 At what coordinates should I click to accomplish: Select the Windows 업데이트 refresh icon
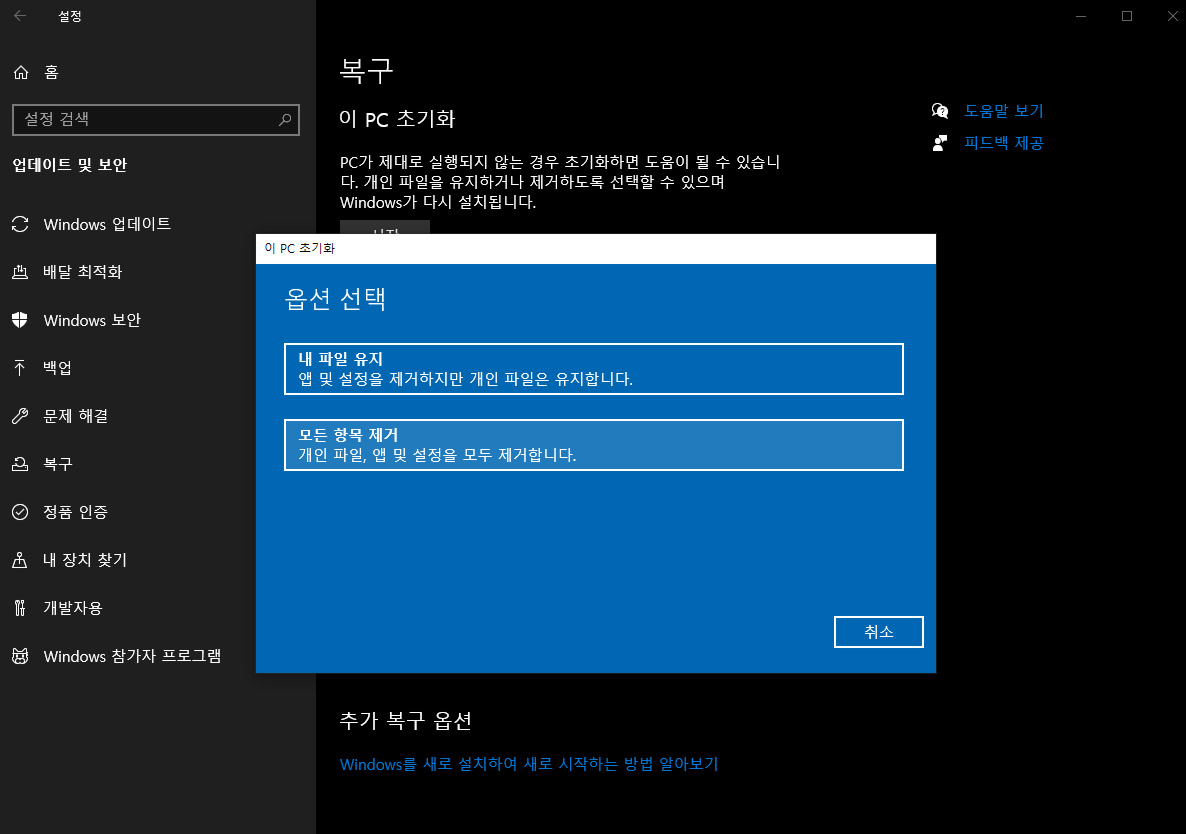point(19,224)
